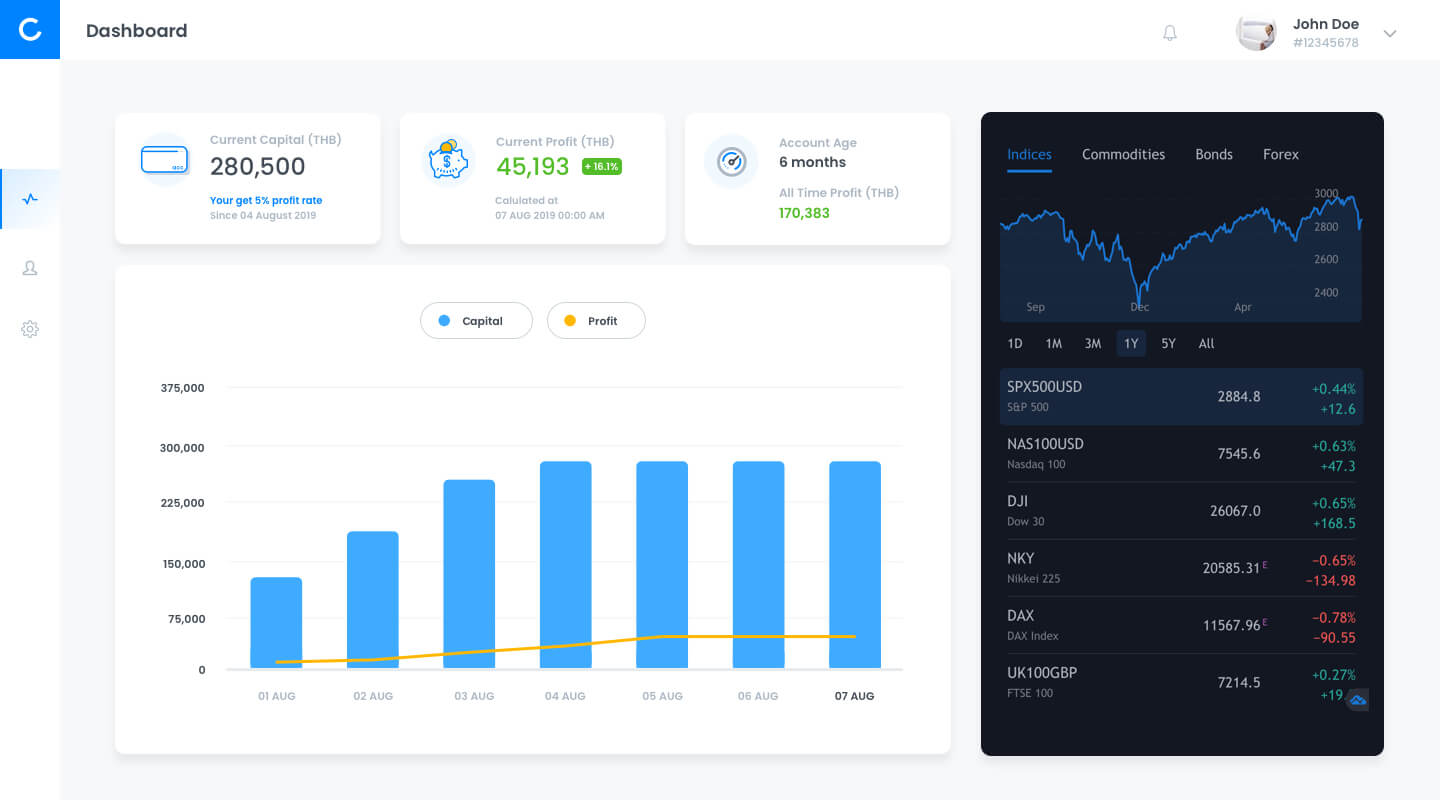Screen dimensions: 1440x800
Task: Click the credit card Current Capital icon
Action: click(x=165, y=160)
